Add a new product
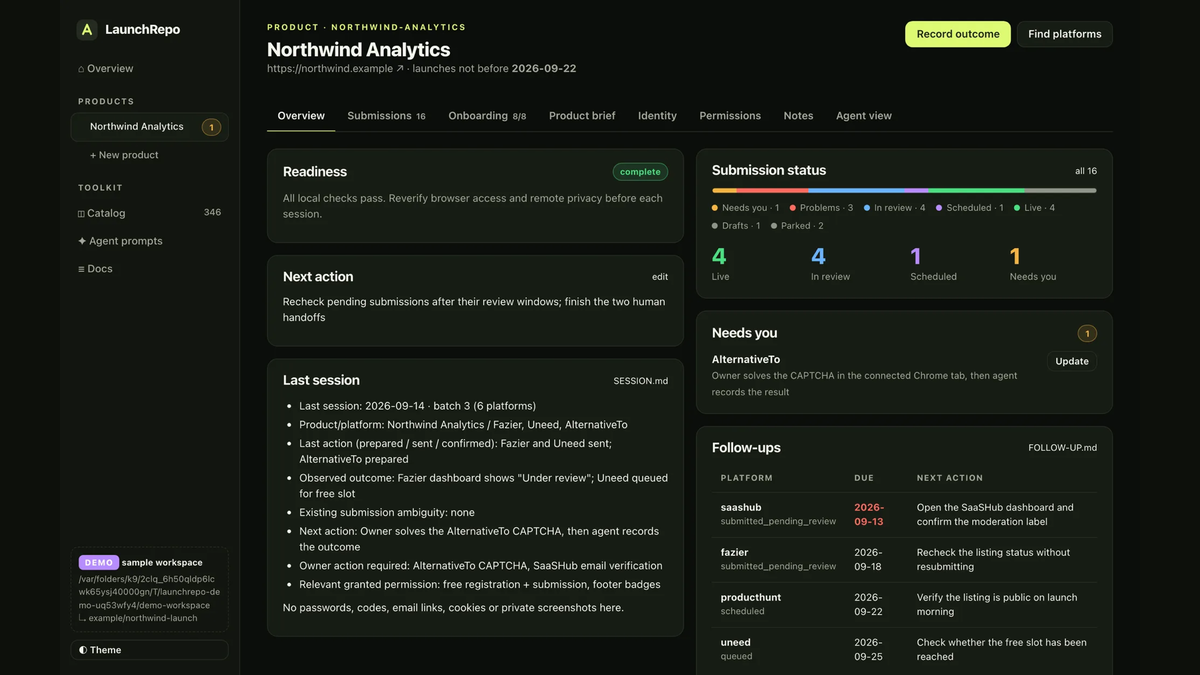This screenshot has width=1200, height=675. pyautogui.click(x=124, y=155)
